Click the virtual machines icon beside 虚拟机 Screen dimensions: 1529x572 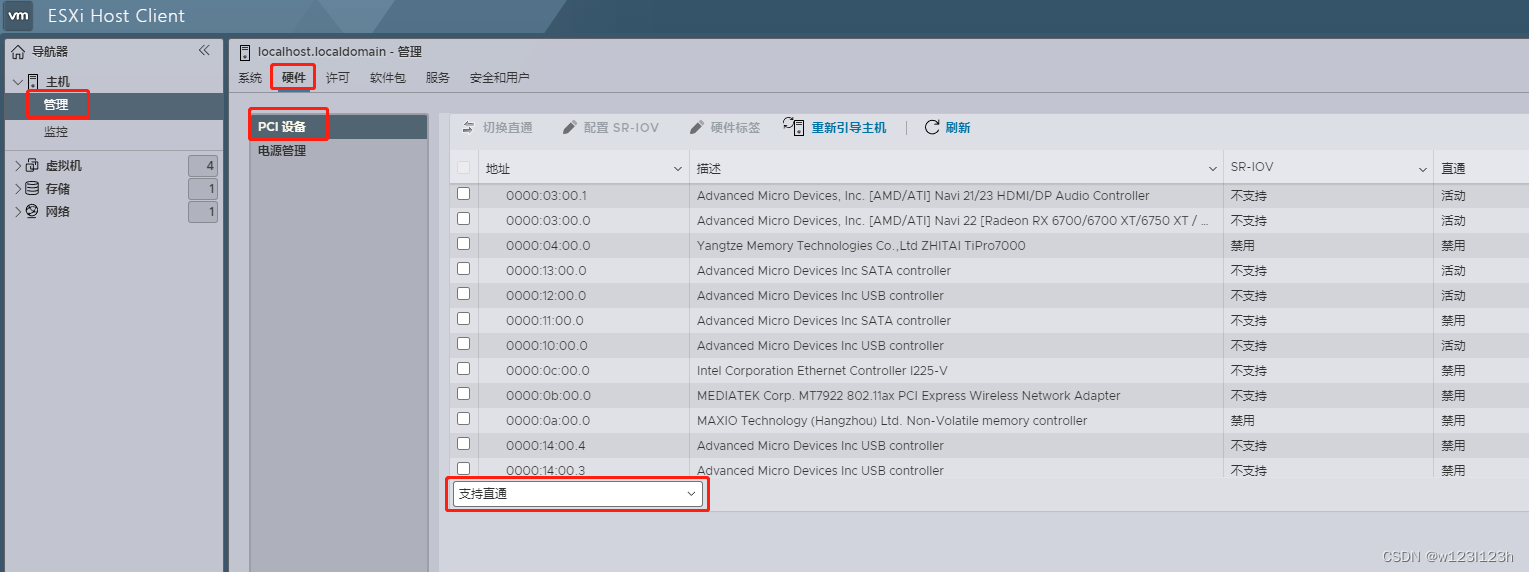click(32, 166)
